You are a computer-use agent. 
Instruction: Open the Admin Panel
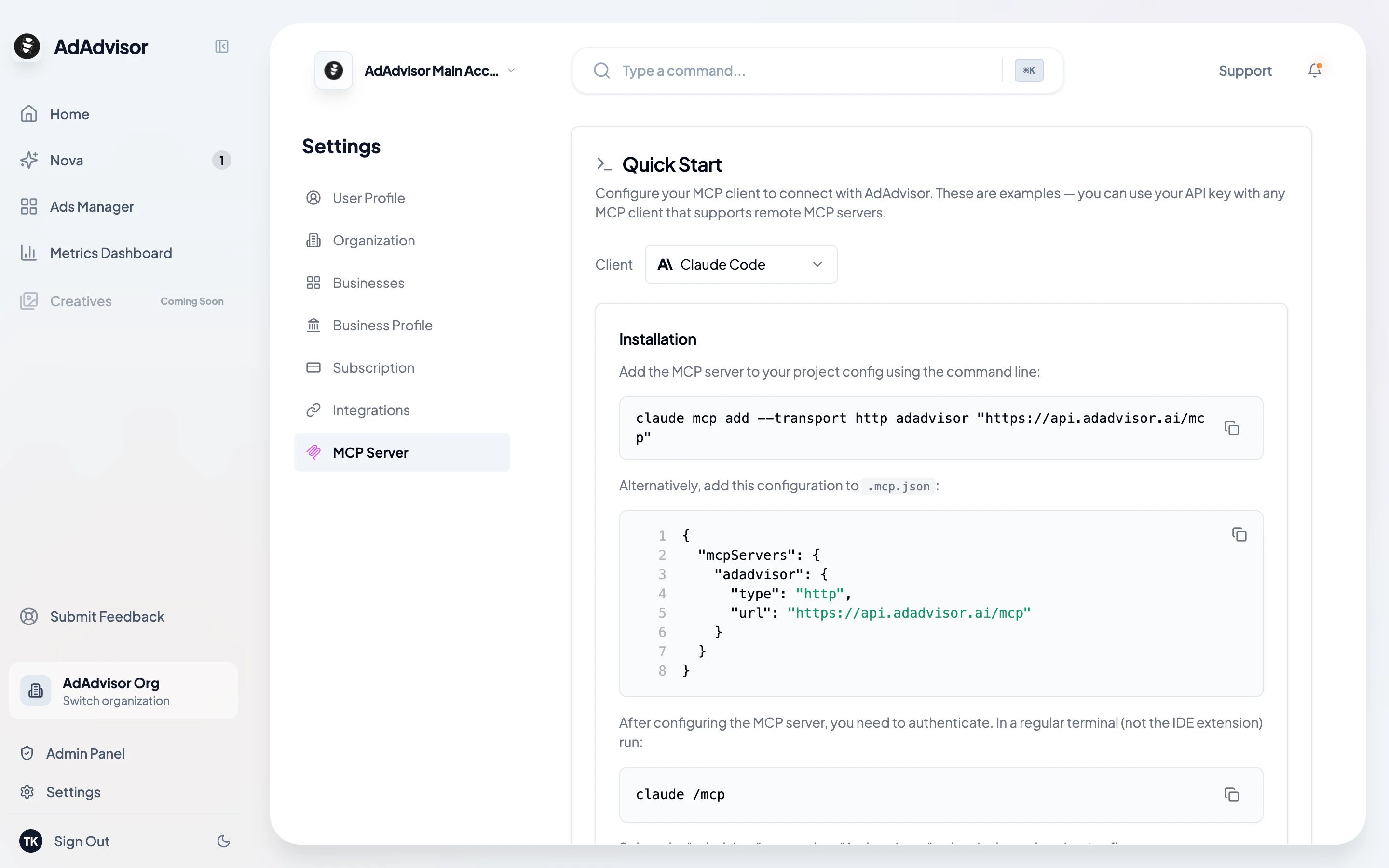tap(85, 753)
